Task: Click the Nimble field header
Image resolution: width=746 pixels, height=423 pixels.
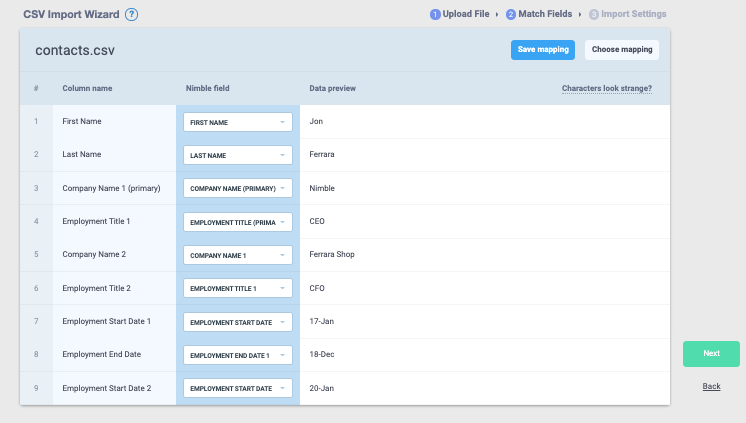Action: coord(207,89)
